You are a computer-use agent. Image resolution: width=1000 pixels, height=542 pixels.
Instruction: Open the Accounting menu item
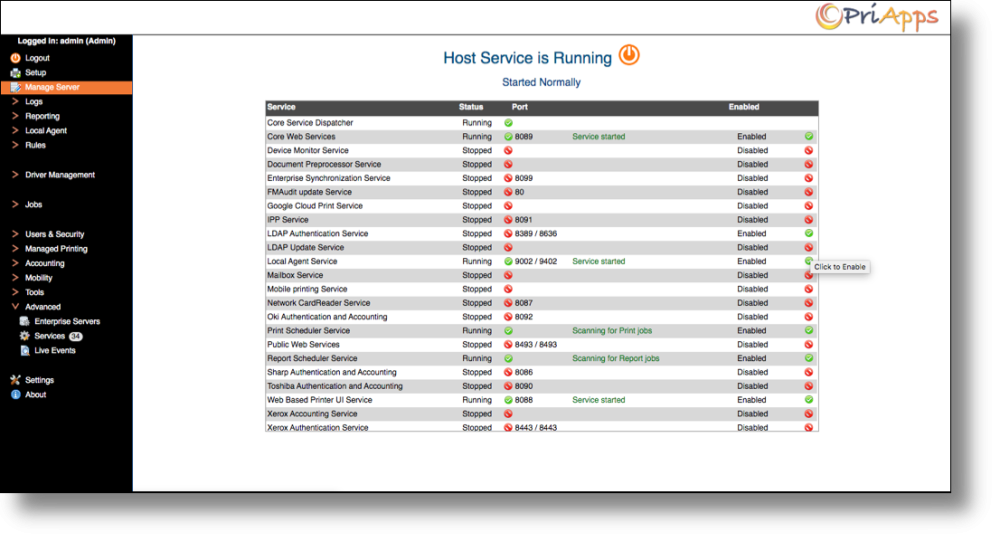[45, 263]
